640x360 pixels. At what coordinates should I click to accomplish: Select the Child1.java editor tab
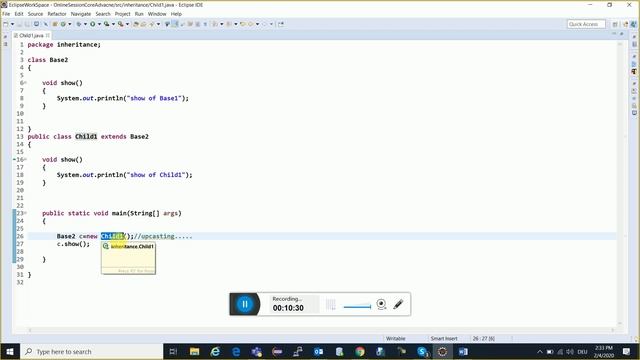point(31,36)
